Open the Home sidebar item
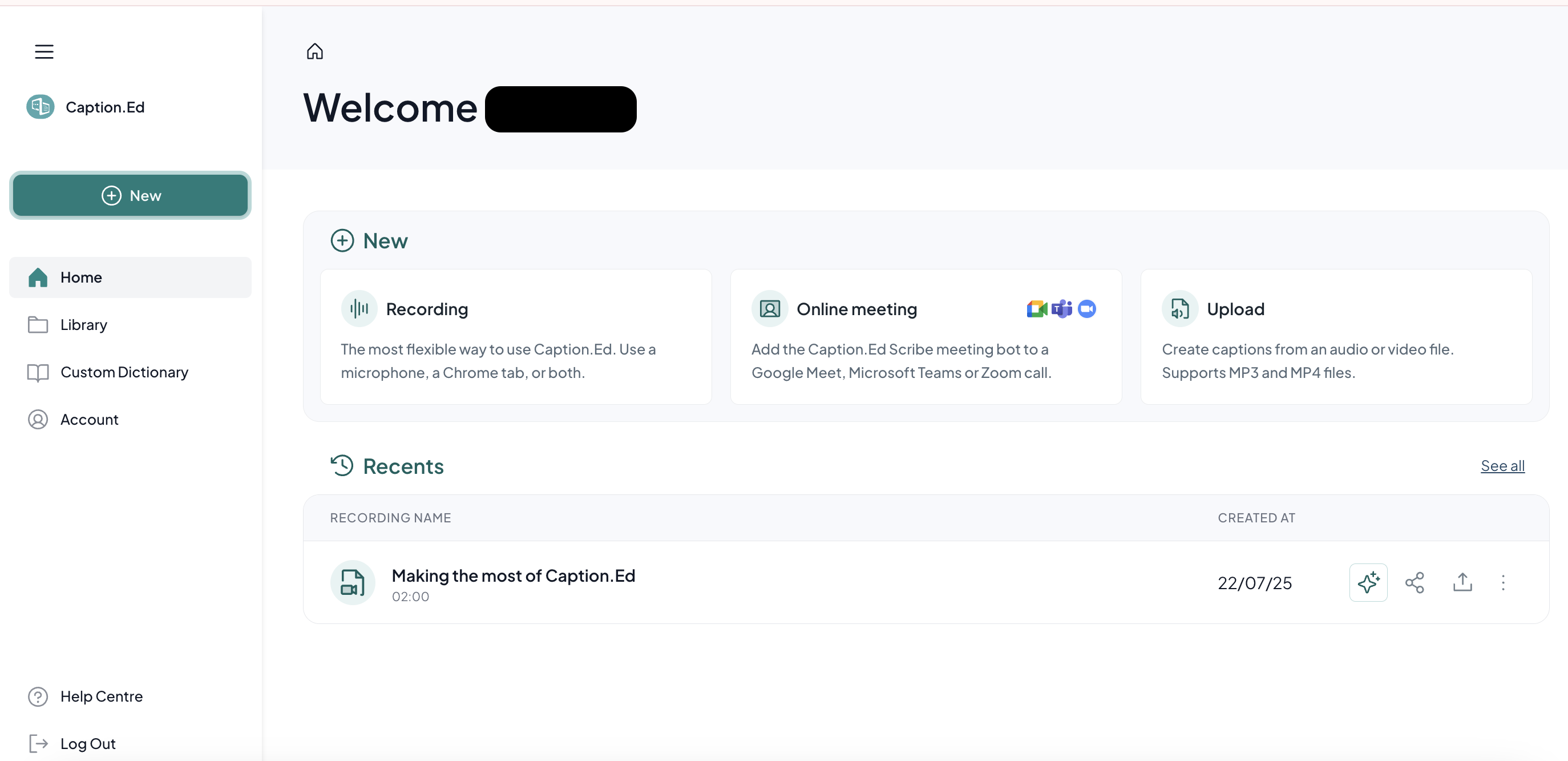Screen dimensions: 1568x761 (130, 277)
